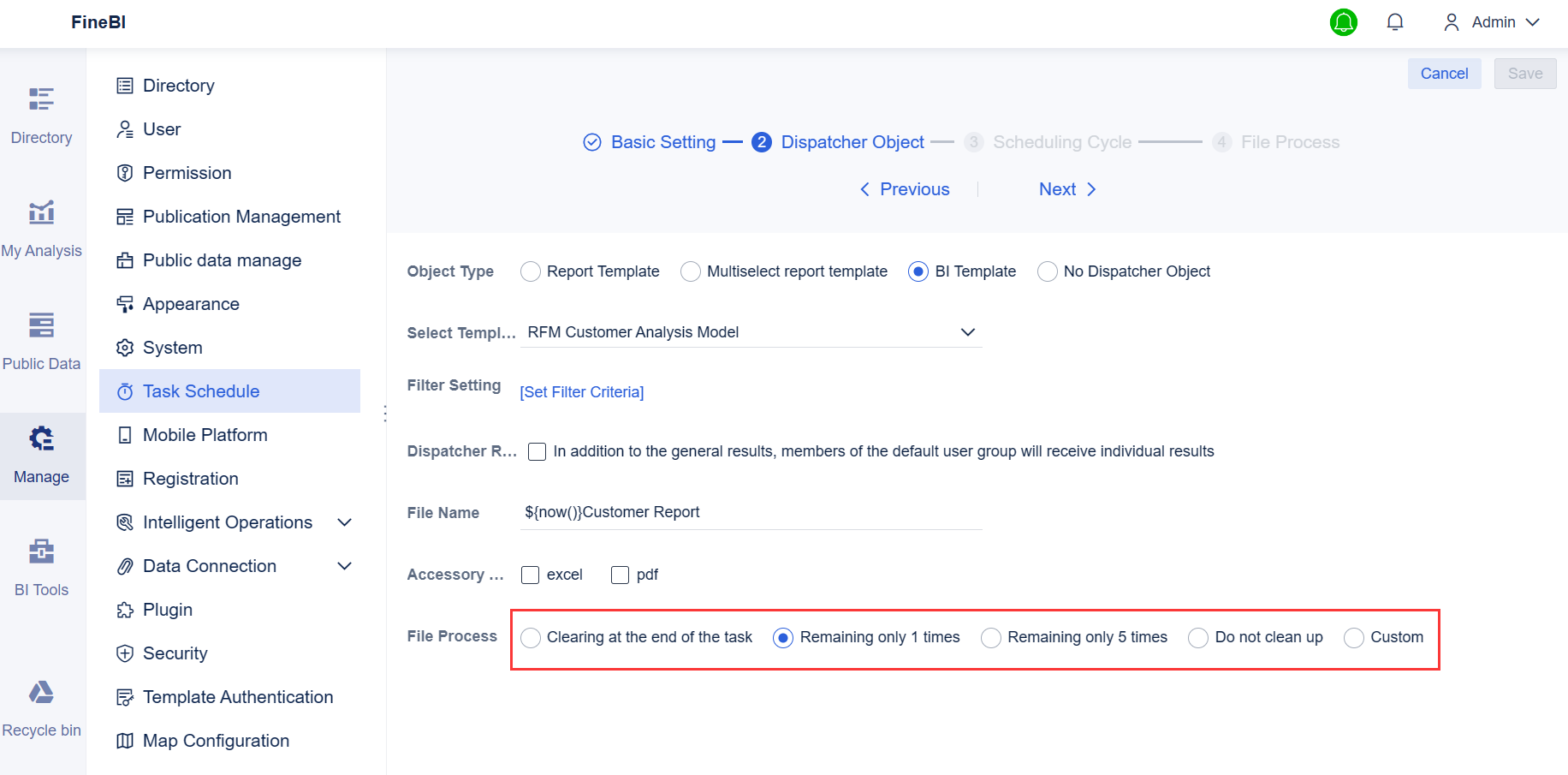
Task: Enable the excel accessory checkbox
Action: coord(530,575)
